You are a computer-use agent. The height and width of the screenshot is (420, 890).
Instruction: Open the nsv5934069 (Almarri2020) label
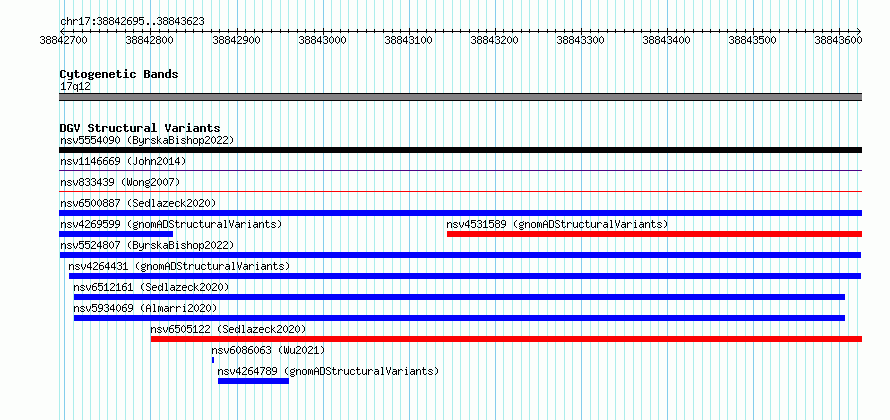click(x=145, y=308)
